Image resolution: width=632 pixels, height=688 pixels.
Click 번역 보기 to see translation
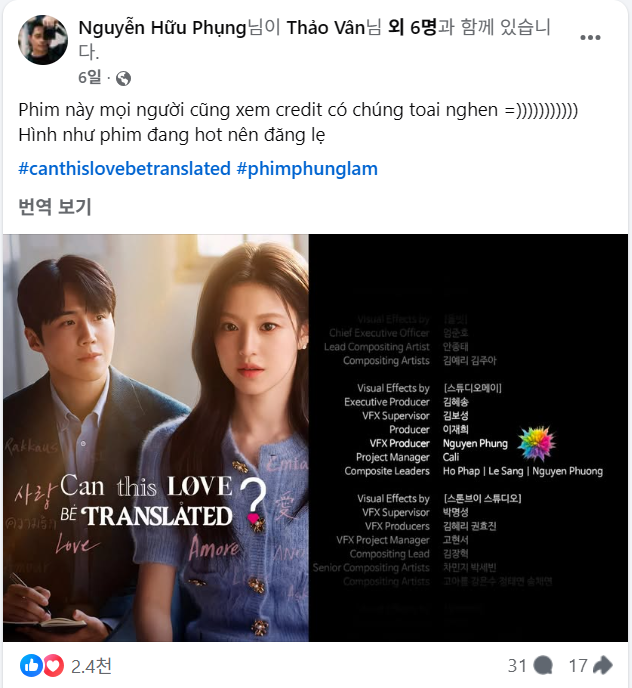(x=55, y=206)
